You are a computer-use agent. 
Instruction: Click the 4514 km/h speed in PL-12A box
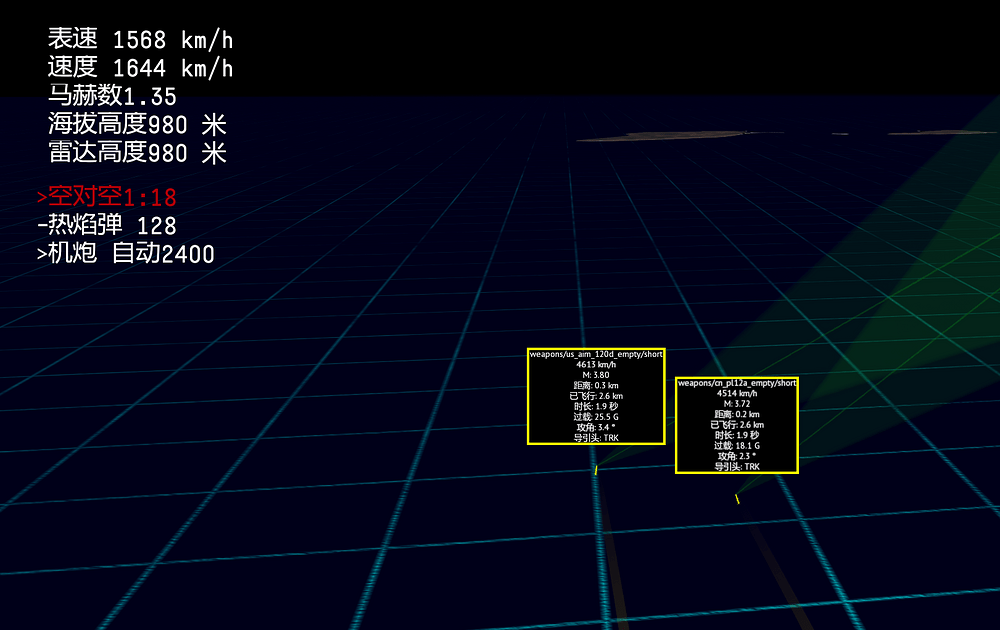737,394
